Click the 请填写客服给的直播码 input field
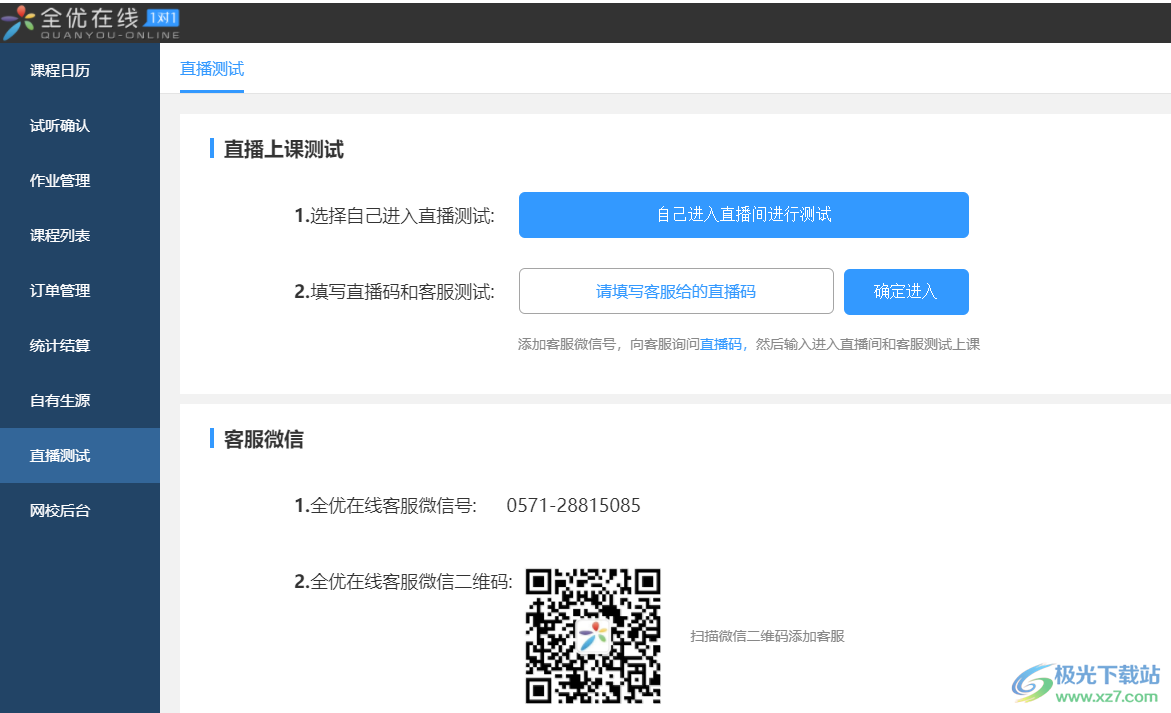Screen dimensions: 1171x713 pyautogui.click(x=676, y=291)
